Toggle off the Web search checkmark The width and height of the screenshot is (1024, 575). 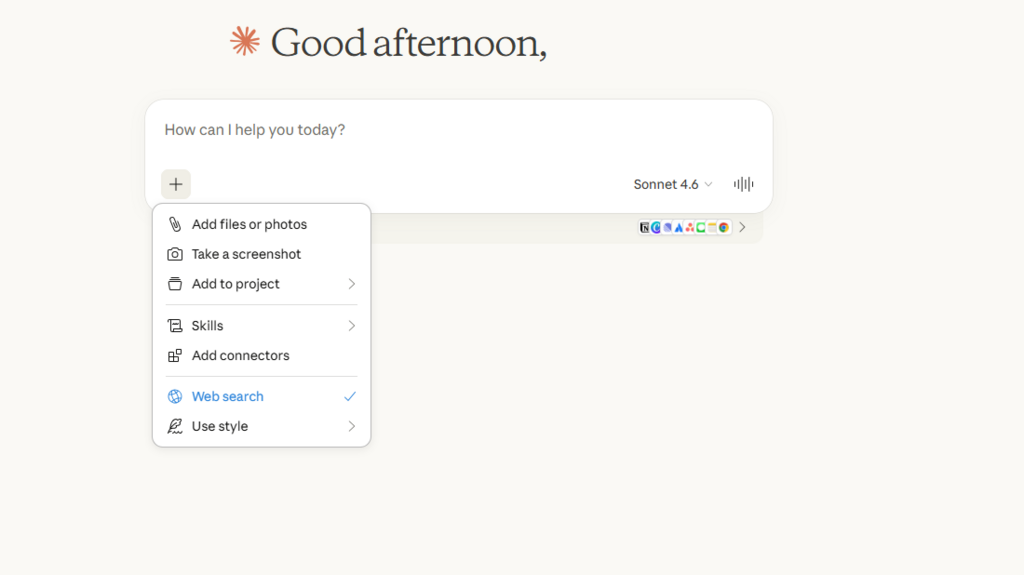(x=350, y=397)
